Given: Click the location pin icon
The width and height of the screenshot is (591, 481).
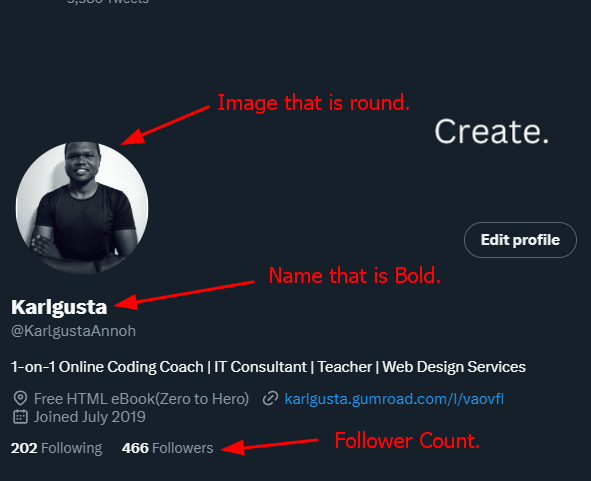Looking at the screenshot, I should (x=20, y=398).
